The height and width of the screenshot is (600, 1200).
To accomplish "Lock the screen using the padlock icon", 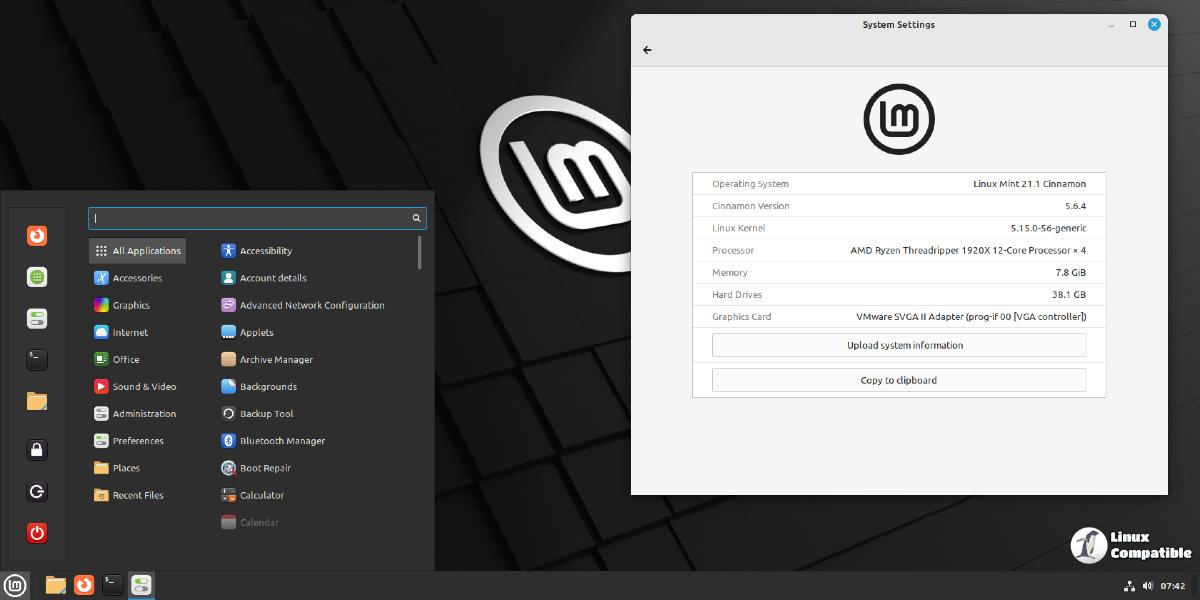I will (37, 450).
